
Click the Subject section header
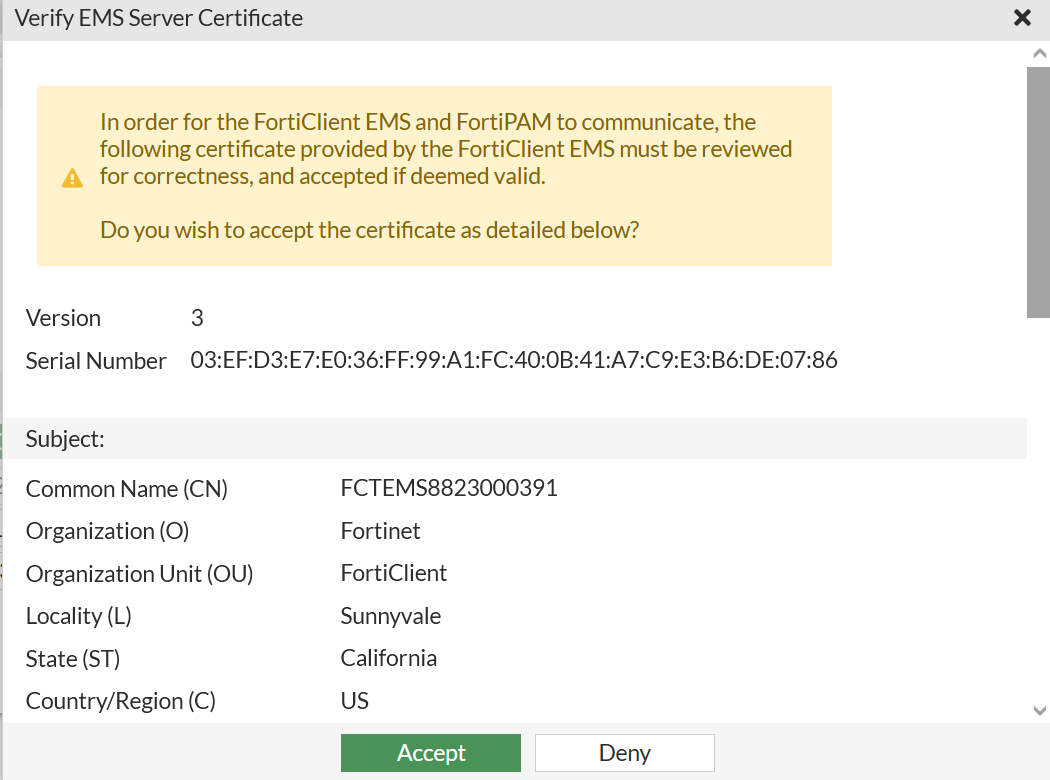(x=64, y=439)
